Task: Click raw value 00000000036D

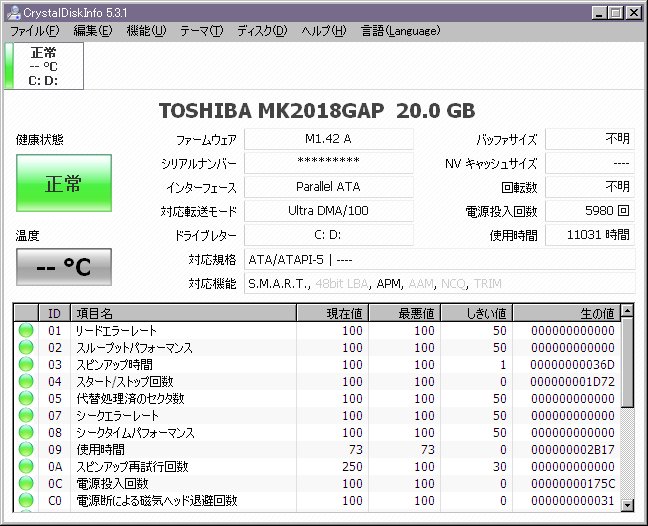Action: [573, 365]
